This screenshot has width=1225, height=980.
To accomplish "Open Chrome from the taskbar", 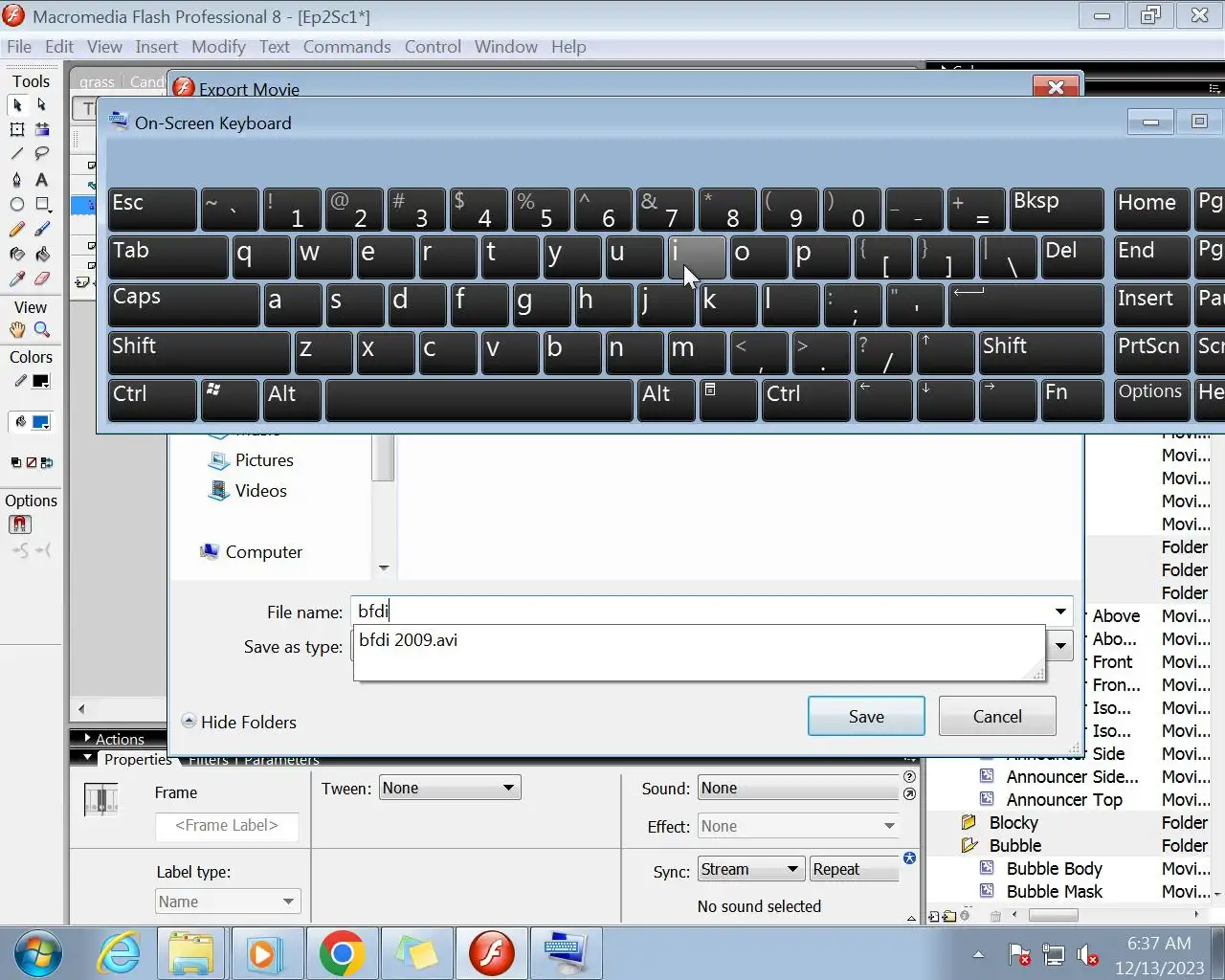I will point(342,953).
